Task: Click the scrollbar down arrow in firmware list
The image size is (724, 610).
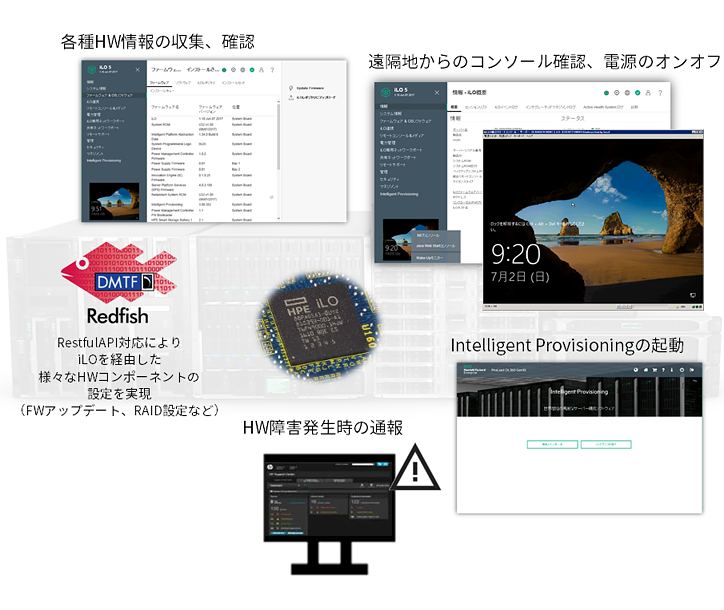Action: pyautogui.click(x=278, y=218)
